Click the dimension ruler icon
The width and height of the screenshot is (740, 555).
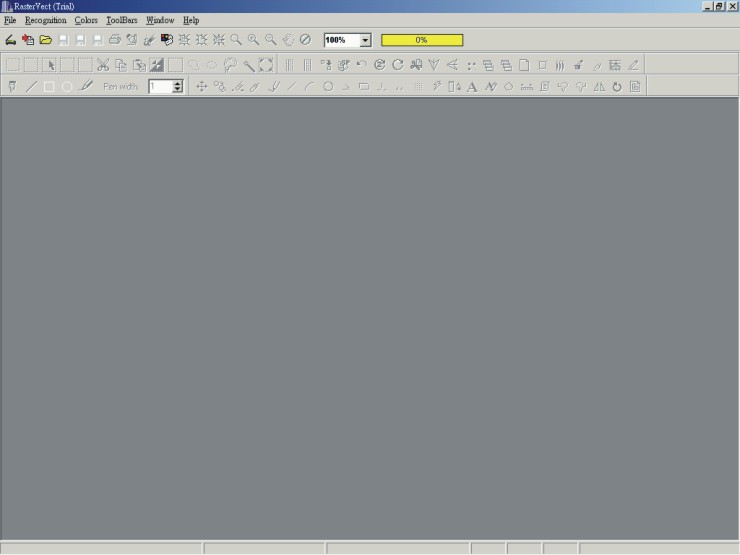pyautogui.click(x=527, y=87)
